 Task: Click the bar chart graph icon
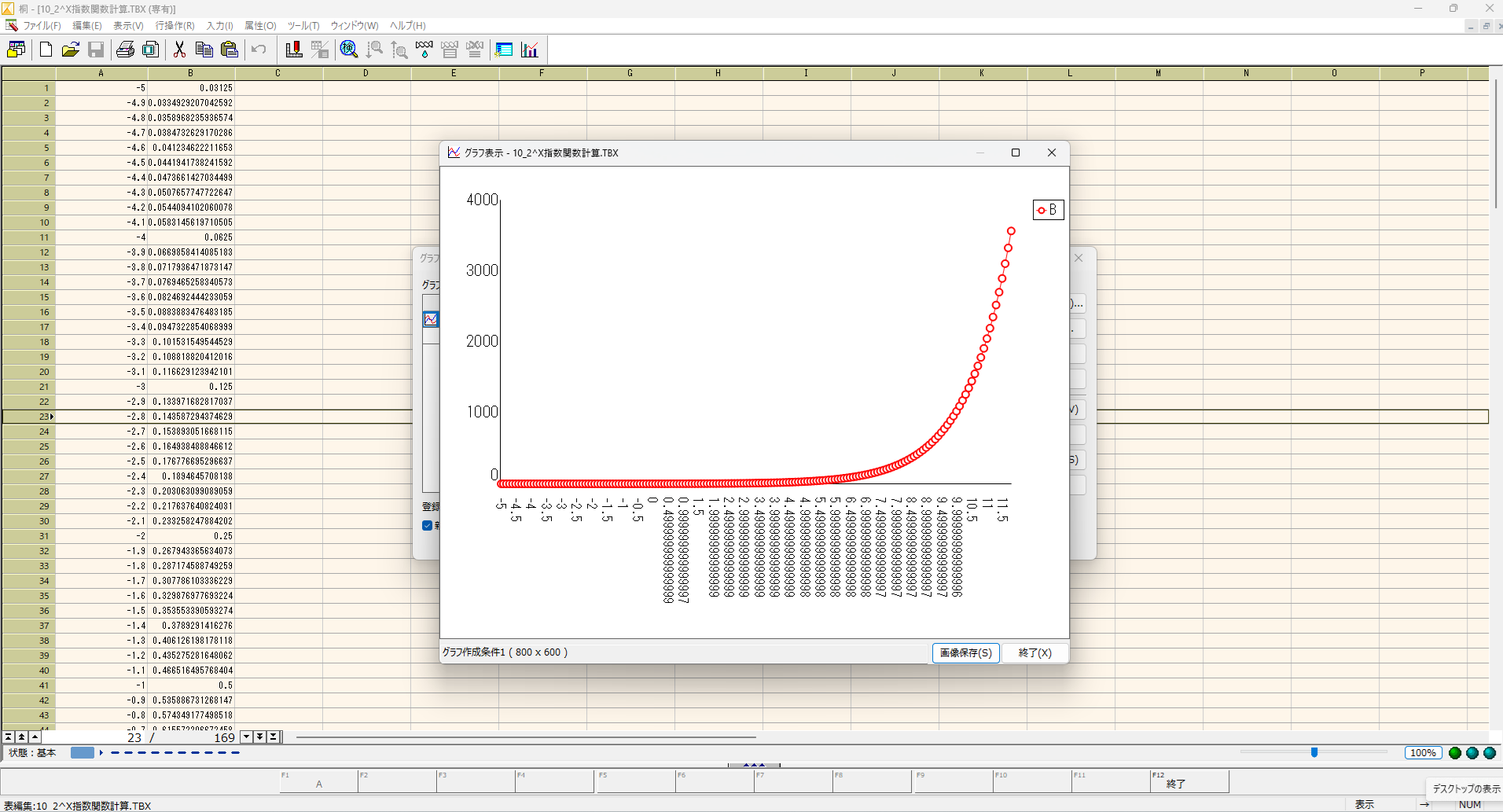point(530,50)
